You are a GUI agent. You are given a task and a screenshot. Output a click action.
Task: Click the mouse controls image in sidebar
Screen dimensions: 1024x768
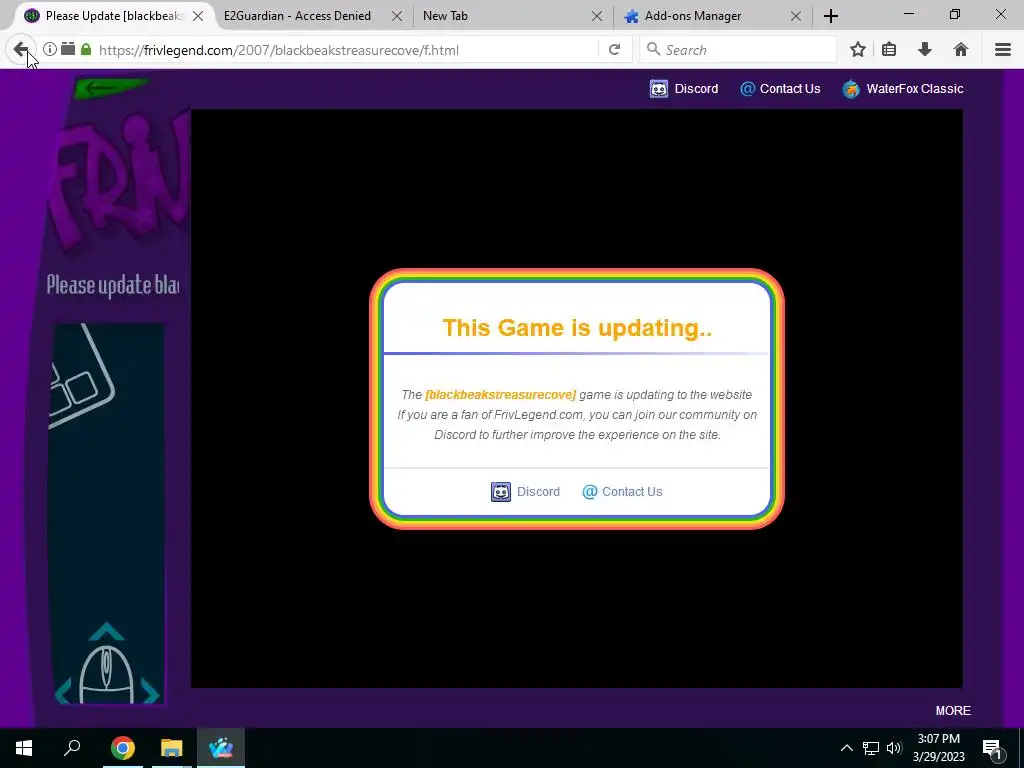(106, 665)
